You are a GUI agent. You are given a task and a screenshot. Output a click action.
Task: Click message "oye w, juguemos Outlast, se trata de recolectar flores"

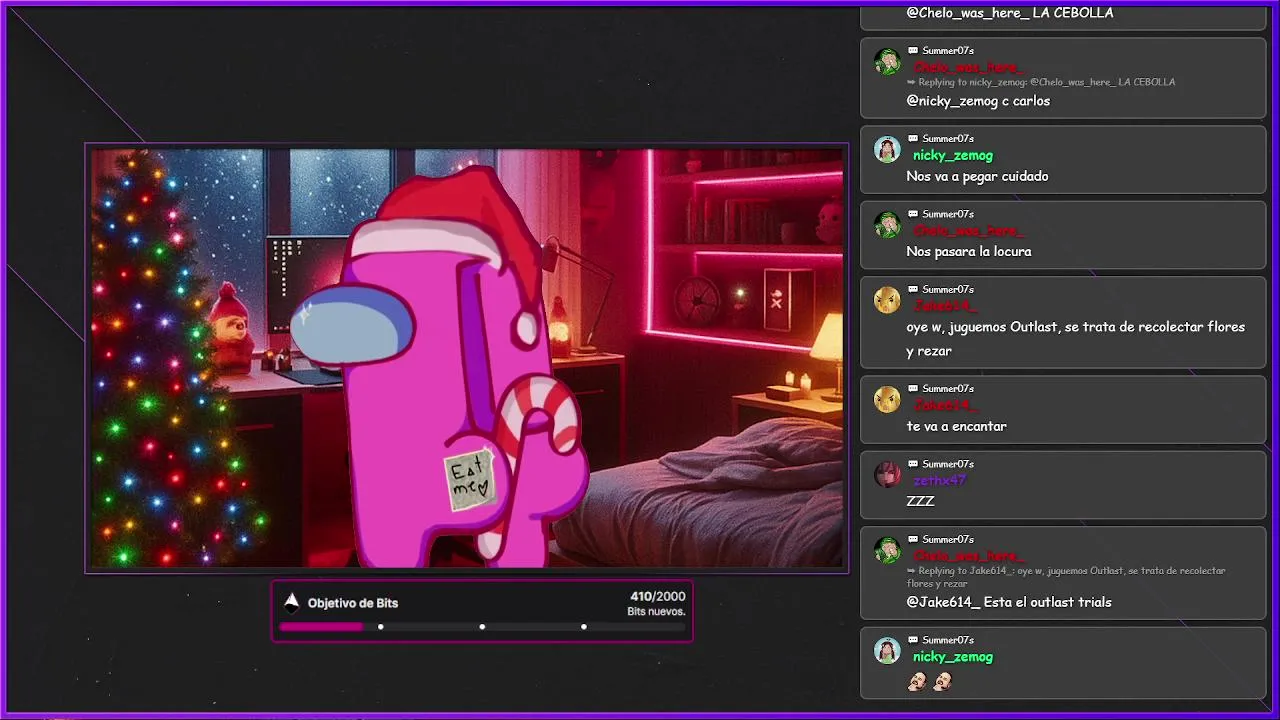point(1076,327)
